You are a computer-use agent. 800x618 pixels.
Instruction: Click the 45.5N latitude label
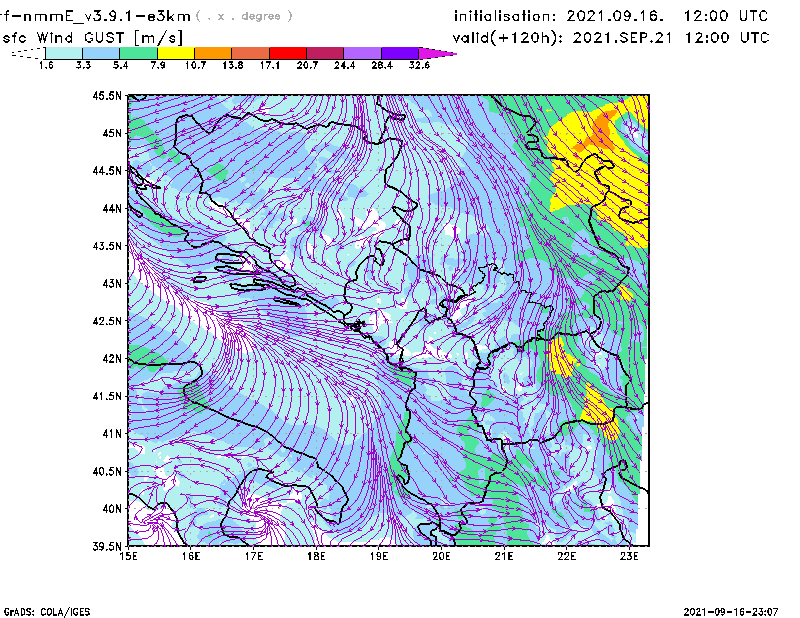pyautogui.click(x=107, y=95)
